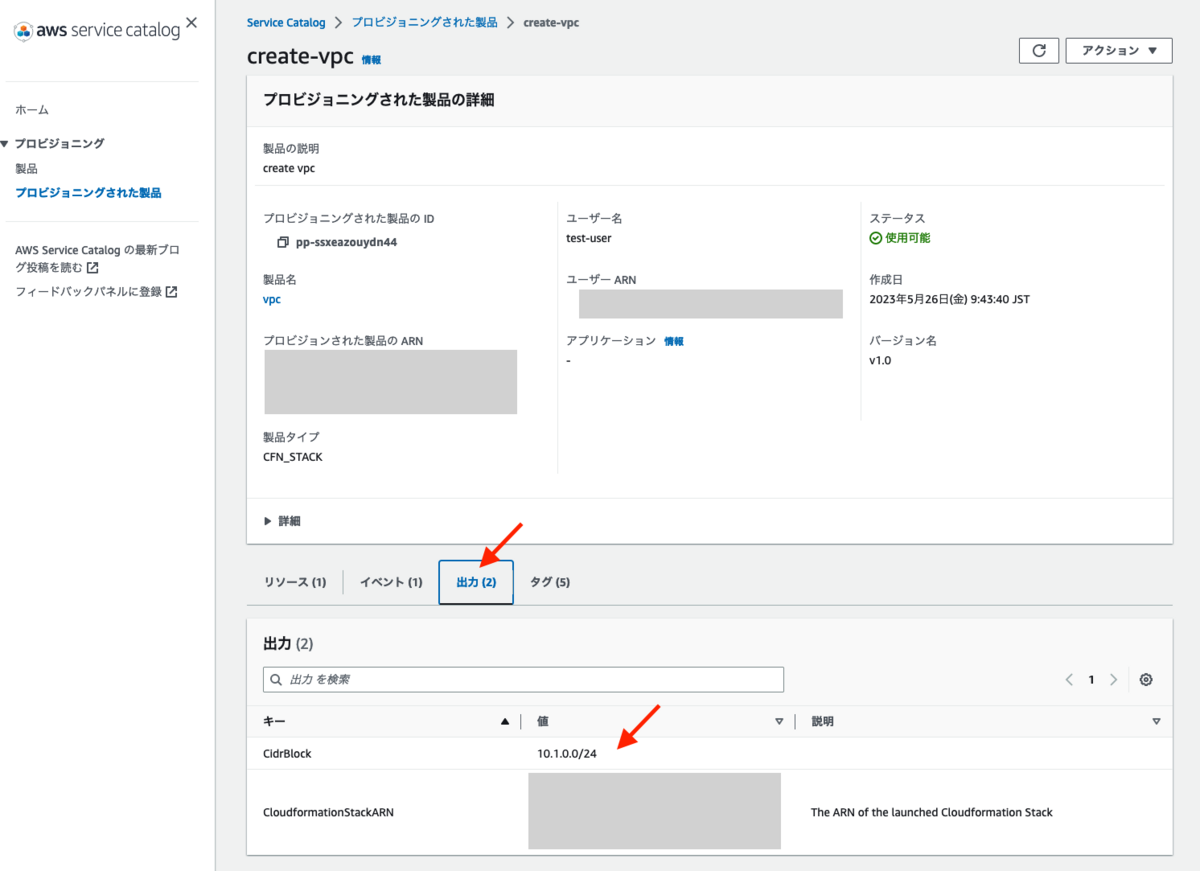Click the AWS Service Catalog logo

coord(97,31)
